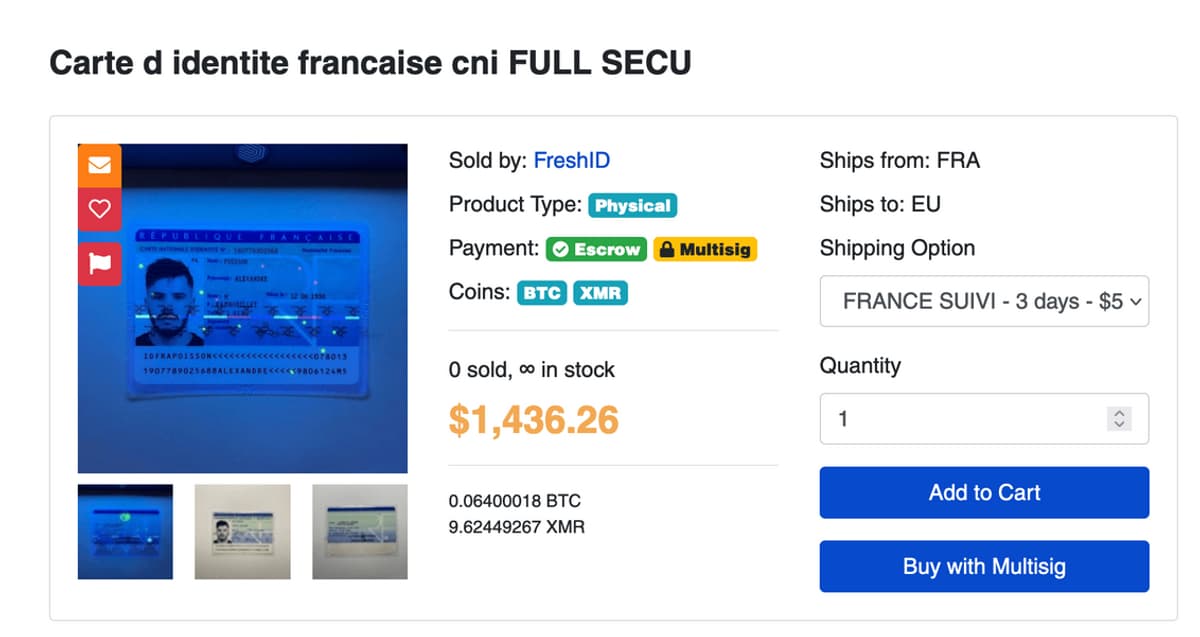Viewport: 1200px width, 637px height.
Task: Click the green Escrow checkmark badge
Action: coord(596,249)
